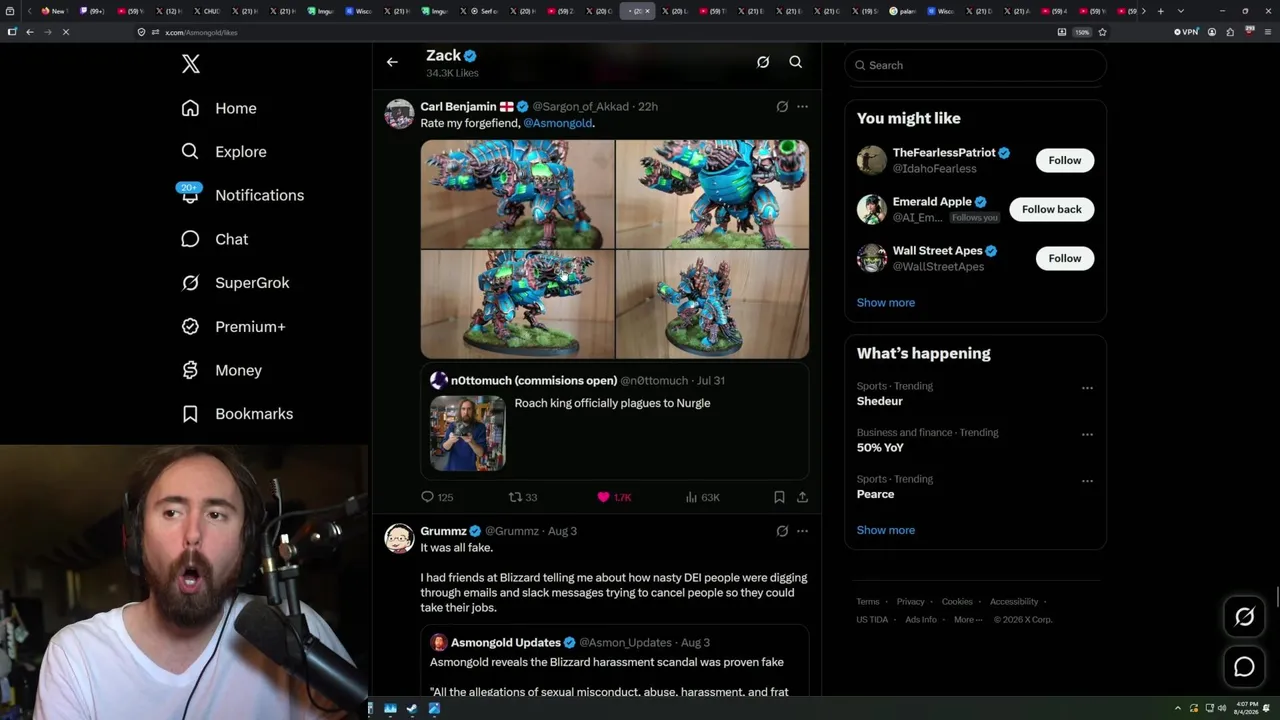
Task: Open the @Asmongold mention link
Action: click(558, 123)
